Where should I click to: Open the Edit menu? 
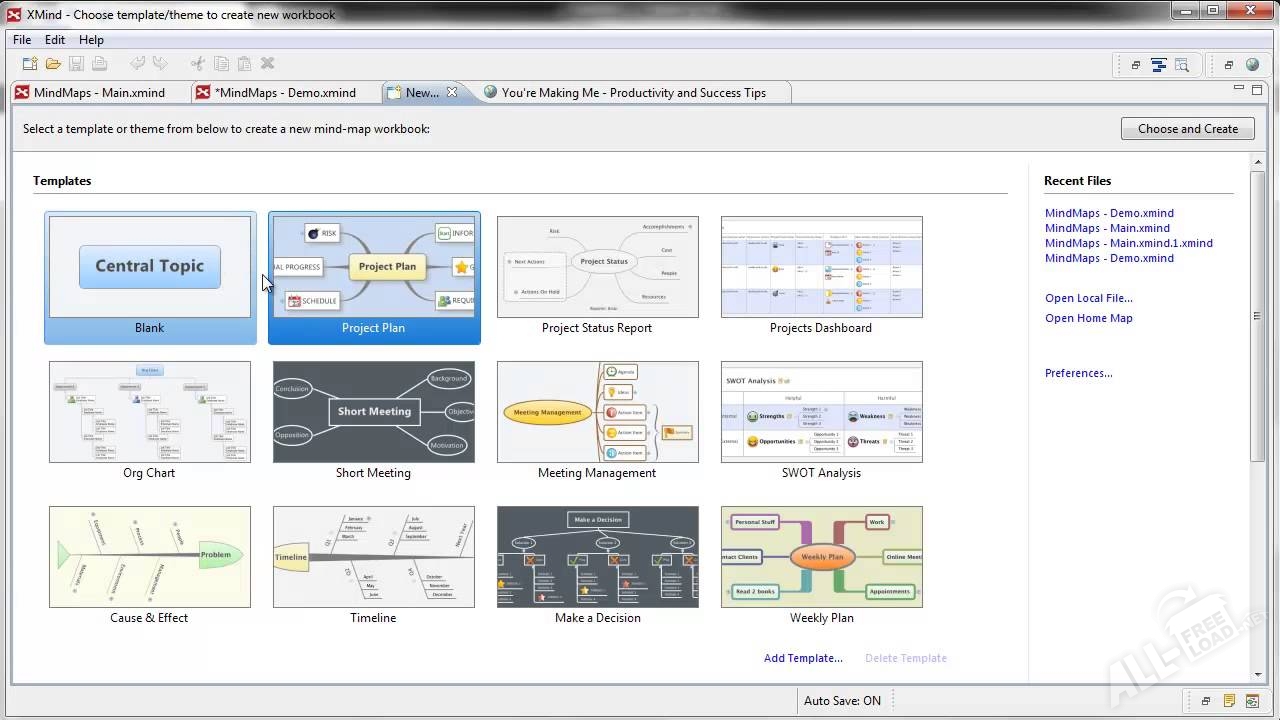click(x=55, y=40)
